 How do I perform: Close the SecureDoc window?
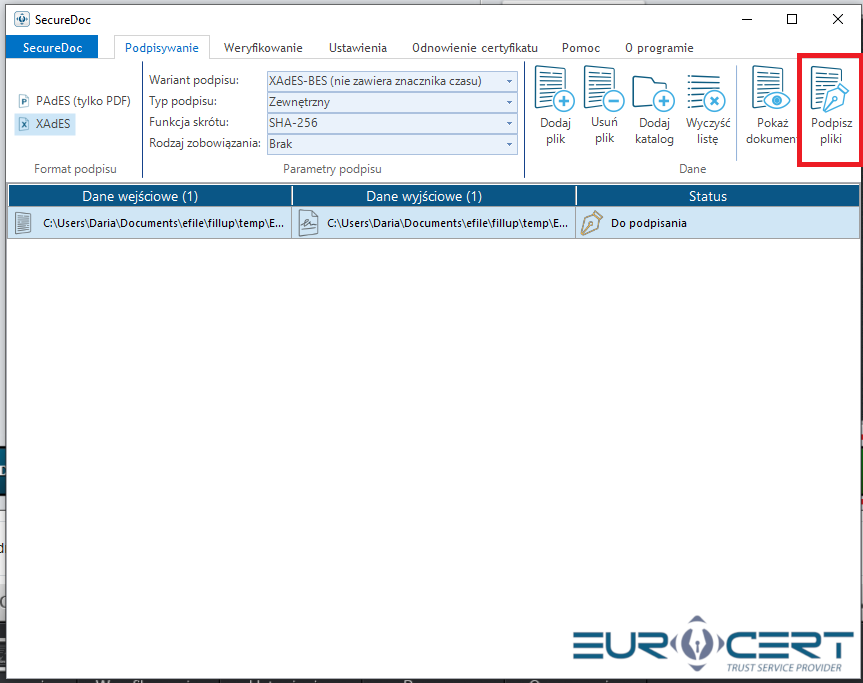point(838,19)
